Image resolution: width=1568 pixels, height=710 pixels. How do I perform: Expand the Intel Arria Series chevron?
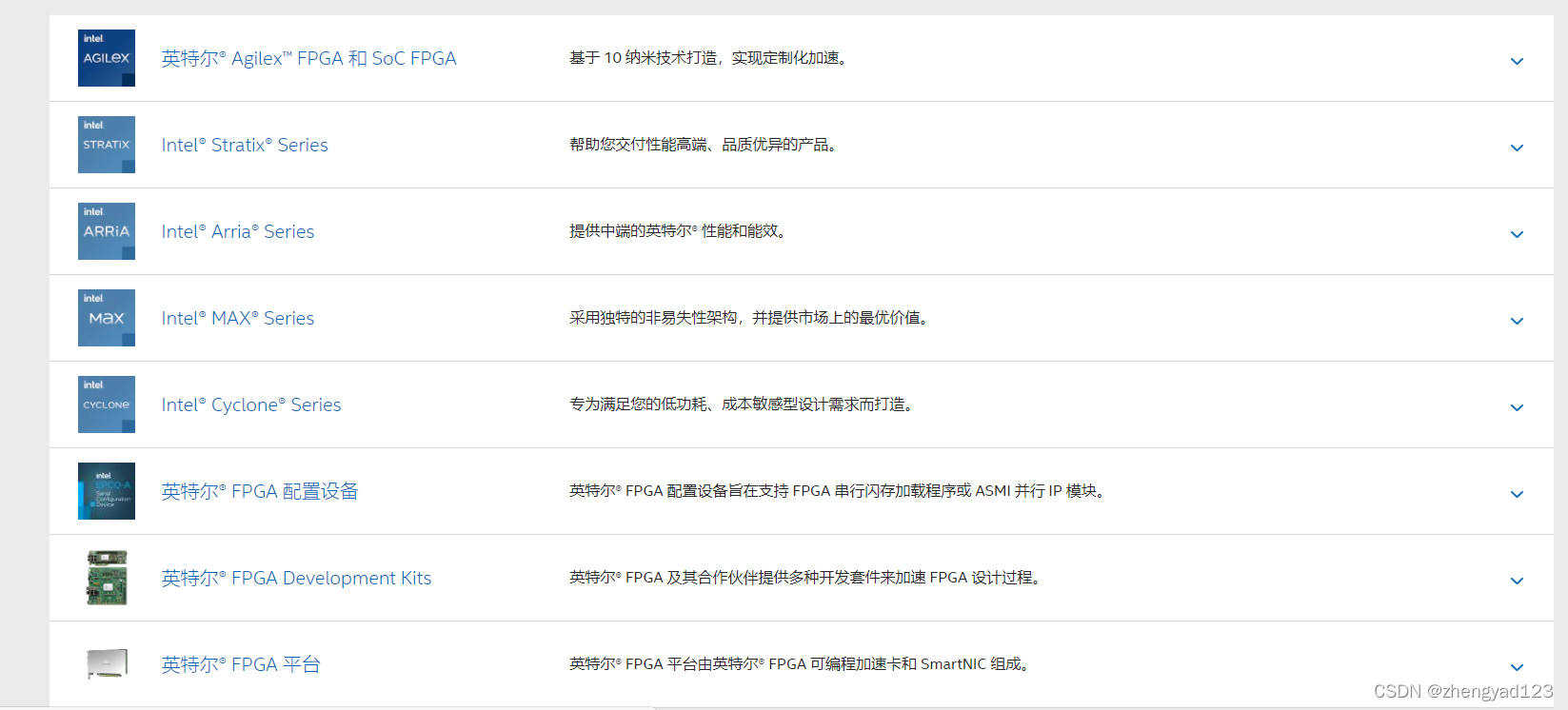click(1517, 234)
